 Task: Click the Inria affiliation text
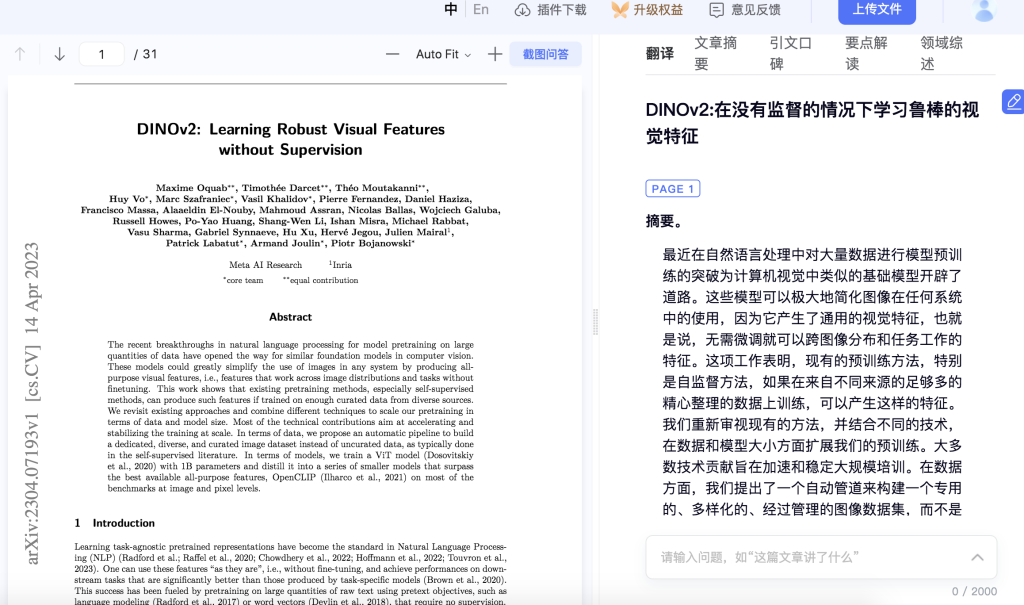click(x=340, y=265)
